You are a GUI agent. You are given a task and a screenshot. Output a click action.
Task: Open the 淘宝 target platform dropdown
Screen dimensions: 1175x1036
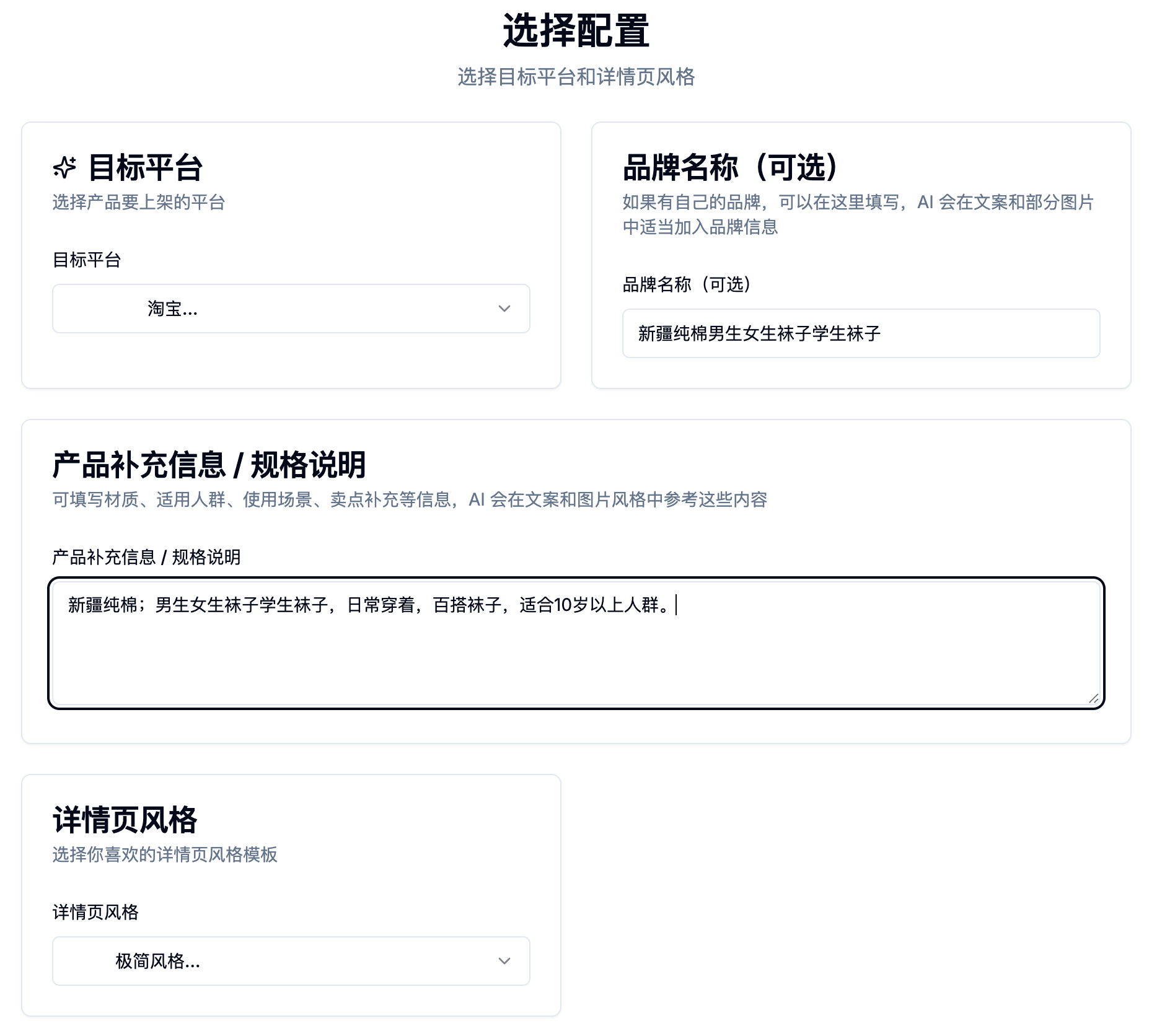(290, 309)
